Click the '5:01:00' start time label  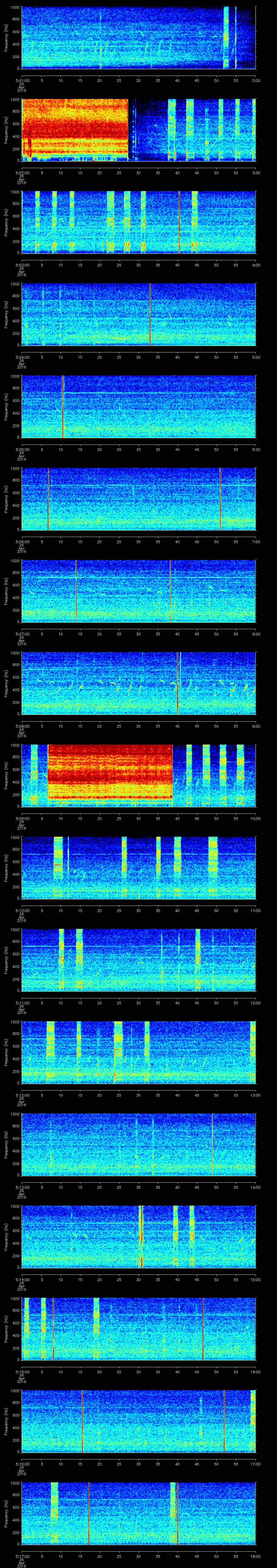click(22, 80)
